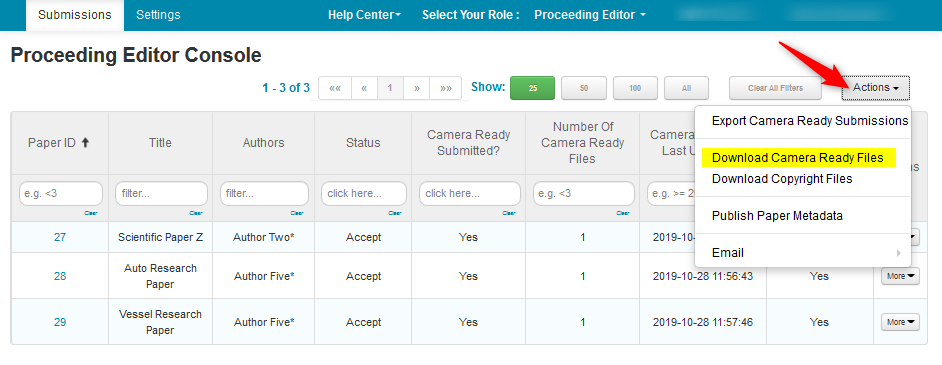This screenshot has height=365, width=942.
Task: Focus Number Of Camera Ready Files filter
Action: (584, 194)
